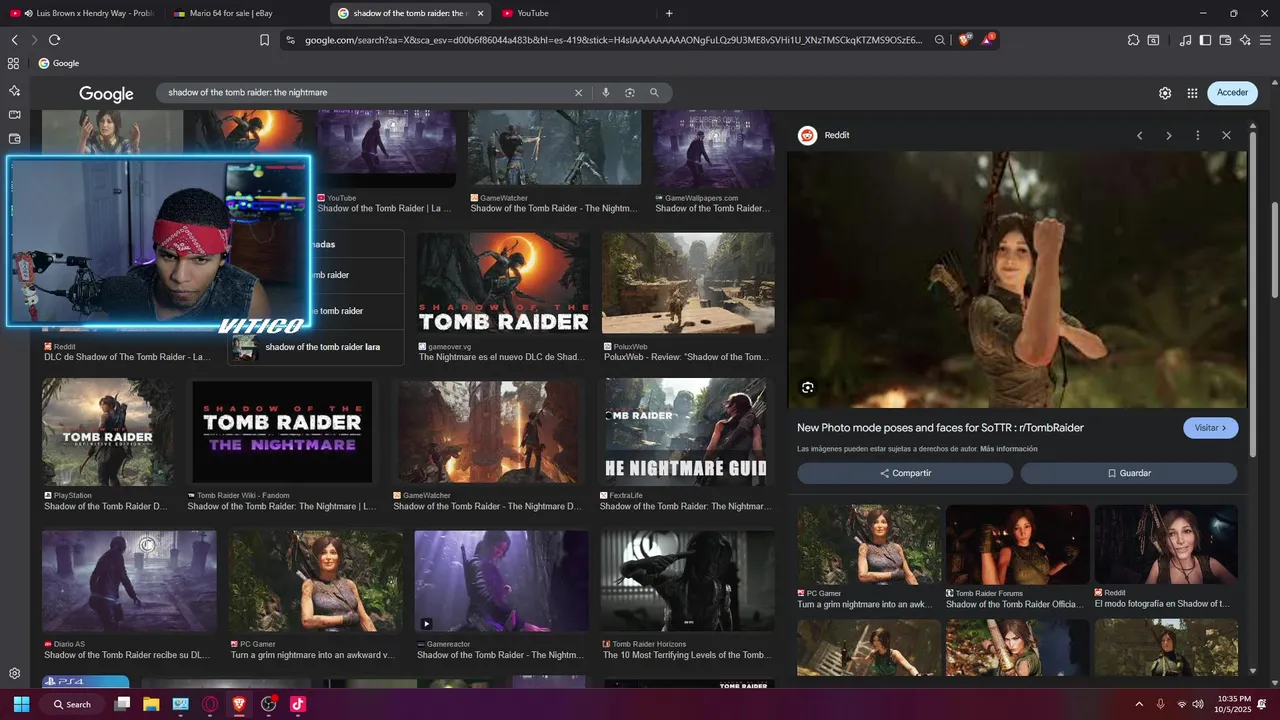Click the taskbar Search box
1280x720 pixels.
pyautogui.click(x=72, y=704)
